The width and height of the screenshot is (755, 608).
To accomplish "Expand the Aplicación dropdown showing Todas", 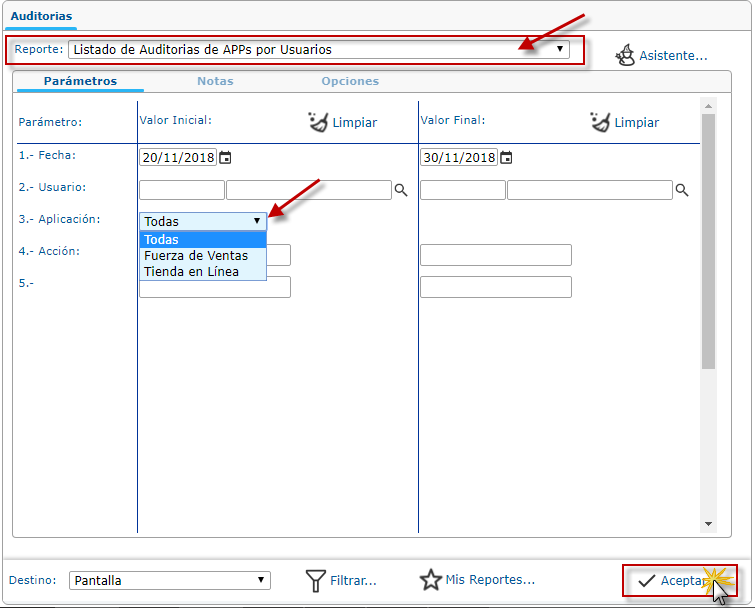I will [x=257, y=221].
